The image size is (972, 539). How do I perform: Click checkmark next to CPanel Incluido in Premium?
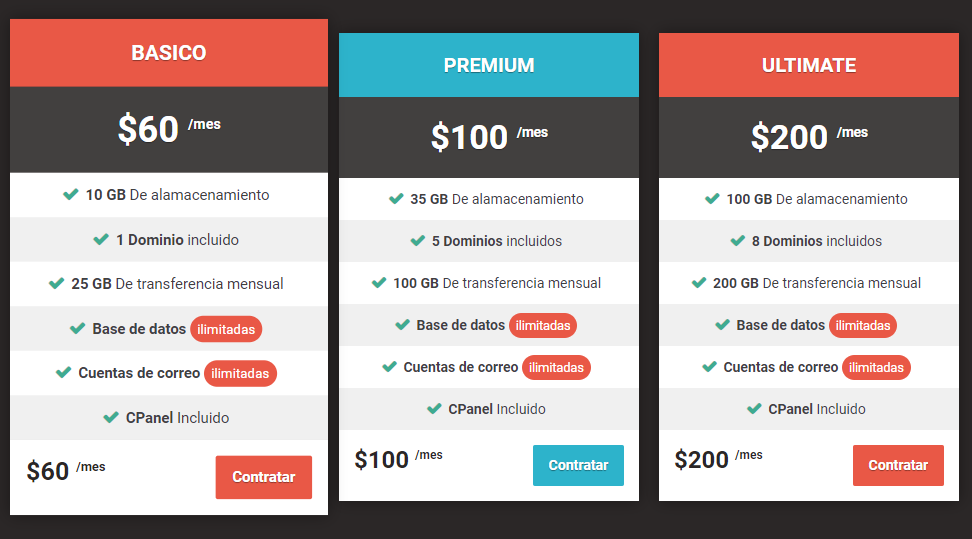click(x=434, y=409)
